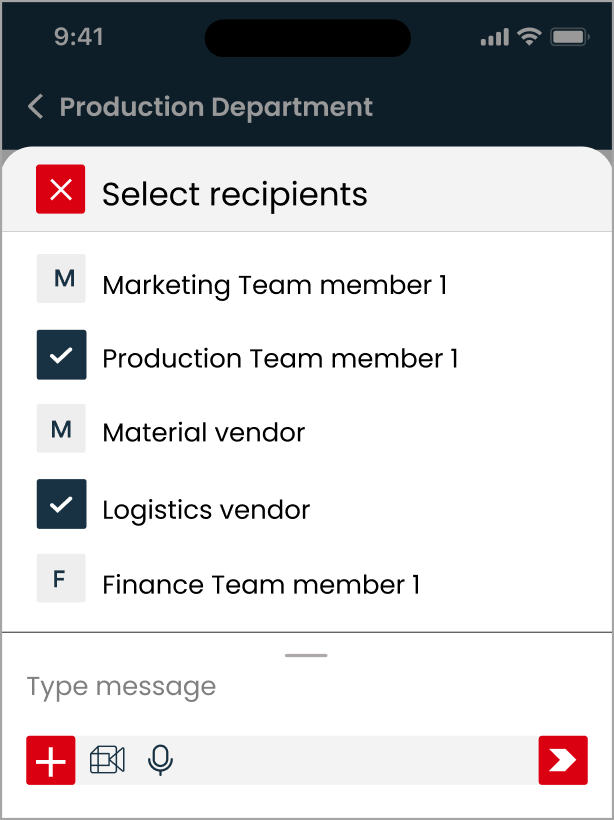Tap the Type message input field
This screenshot has width=614, height=820.
coord(120,686)
